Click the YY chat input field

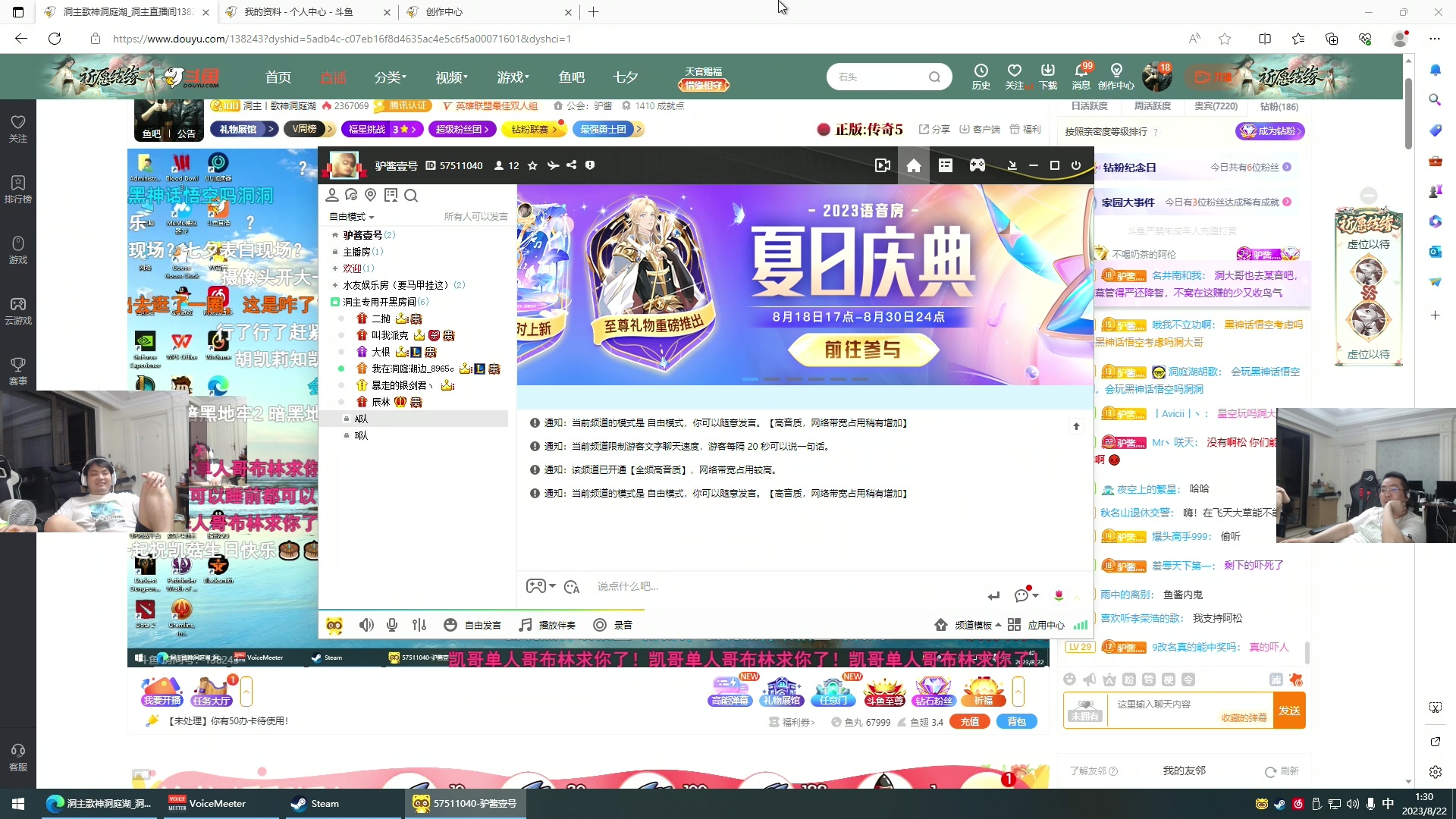coord(785,586)
